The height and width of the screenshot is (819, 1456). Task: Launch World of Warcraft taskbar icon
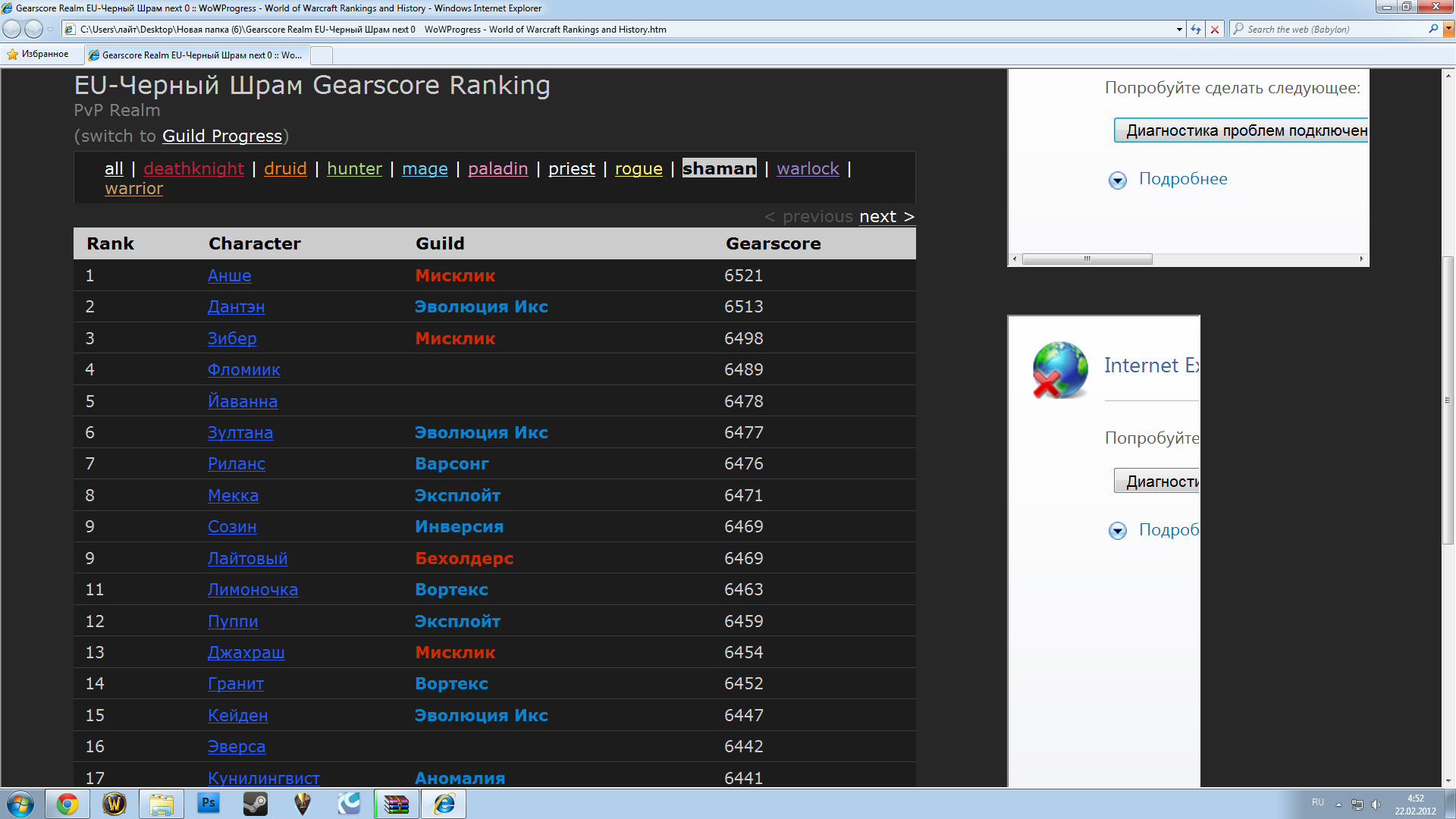tap(115, 804)
